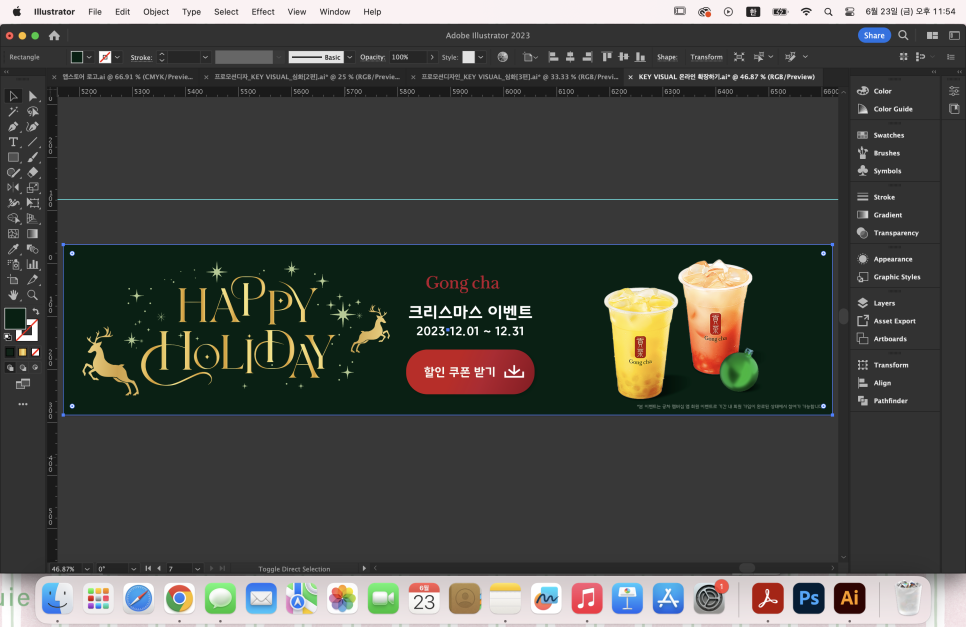The height and width of the screenshot is (627, 966).
Task: Click the large Fill color swatch in toolbar
Action: (x=15, y=318)
